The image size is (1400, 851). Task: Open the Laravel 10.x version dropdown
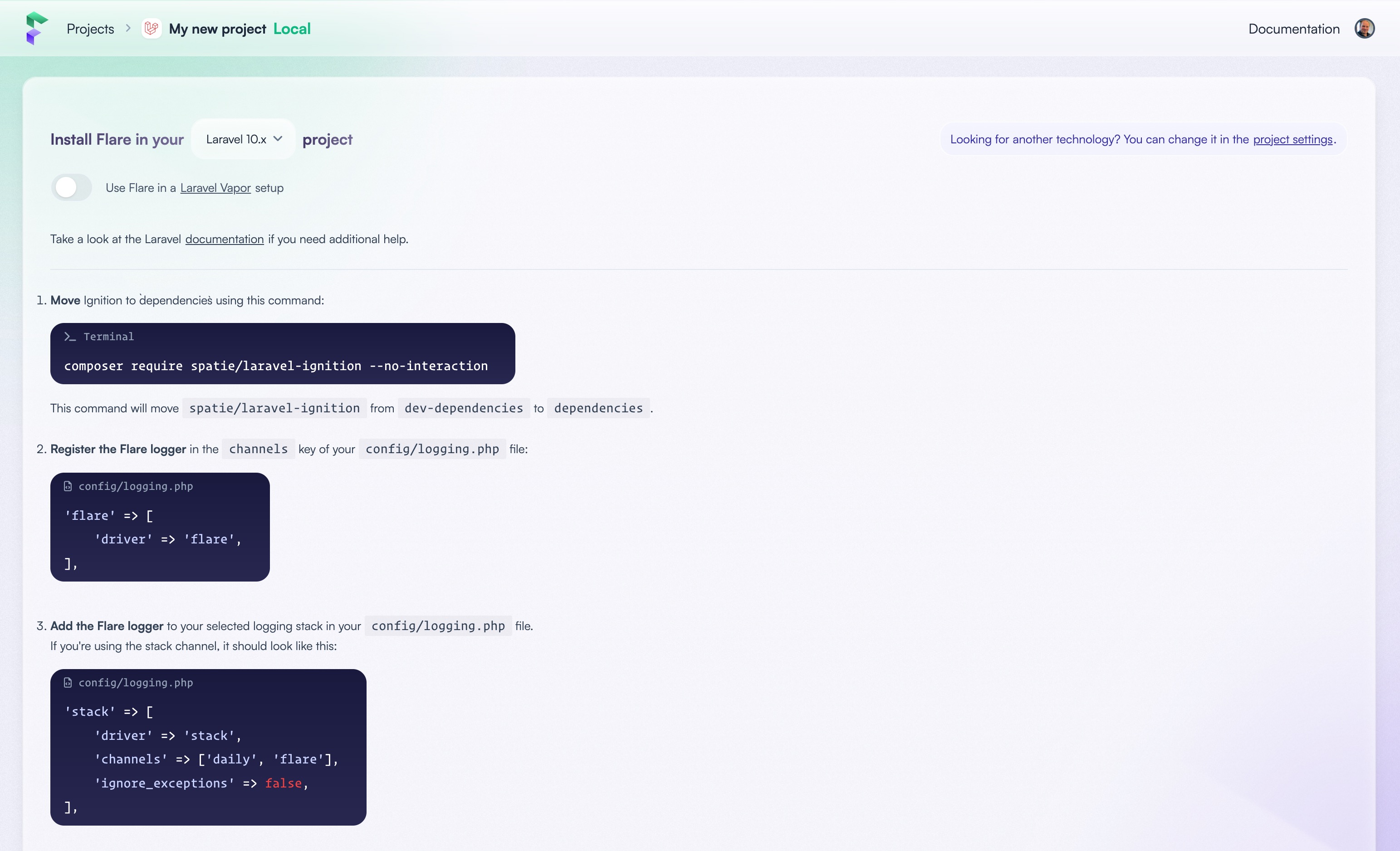(x=244, y=139)
